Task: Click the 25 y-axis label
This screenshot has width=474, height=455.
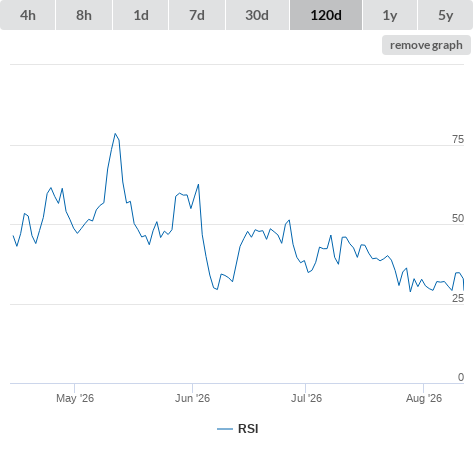Action: coord(458,298)
